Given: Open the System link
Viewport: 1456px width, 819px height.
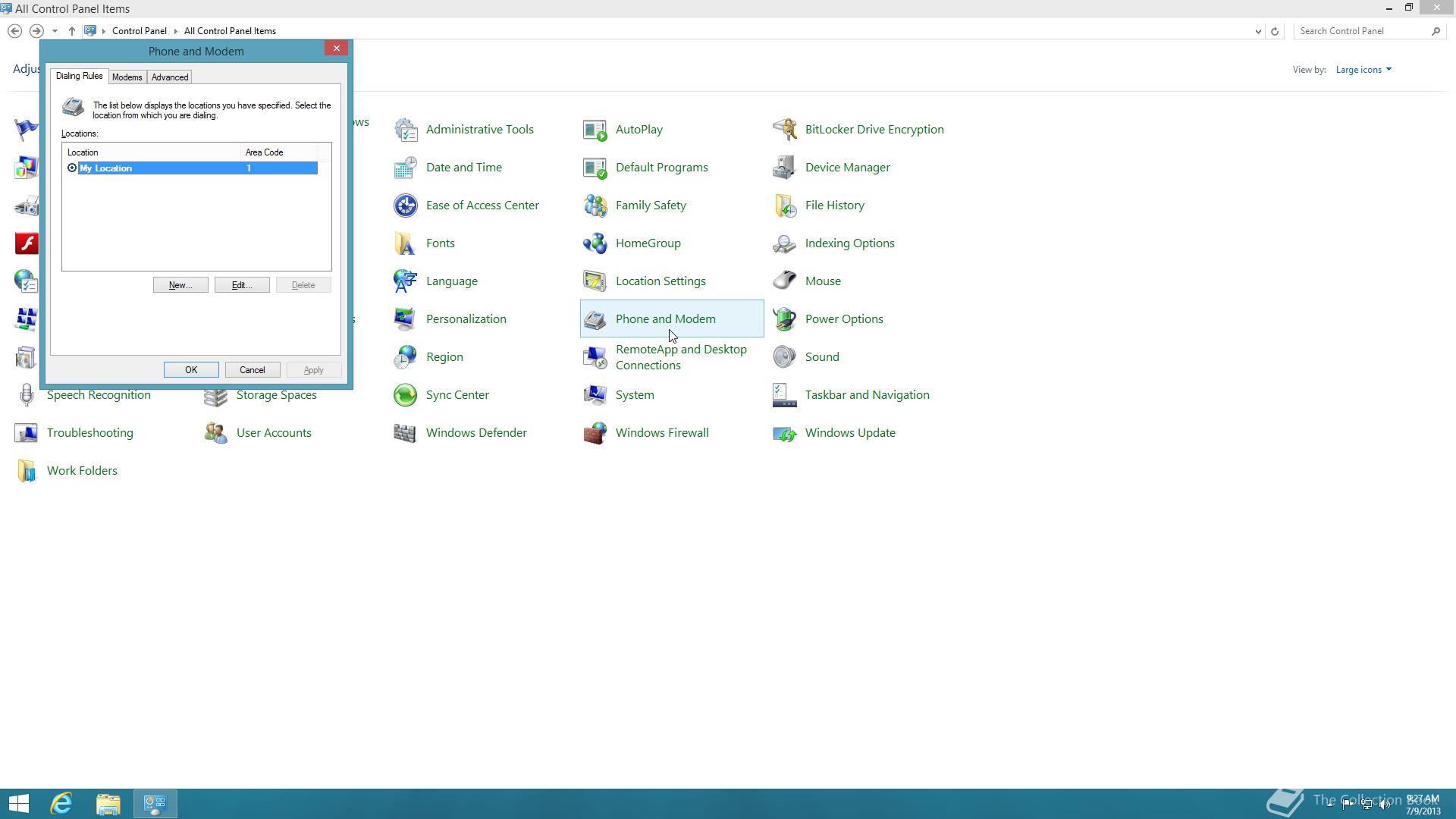Looking at the screenshot, I should point(635,395).
